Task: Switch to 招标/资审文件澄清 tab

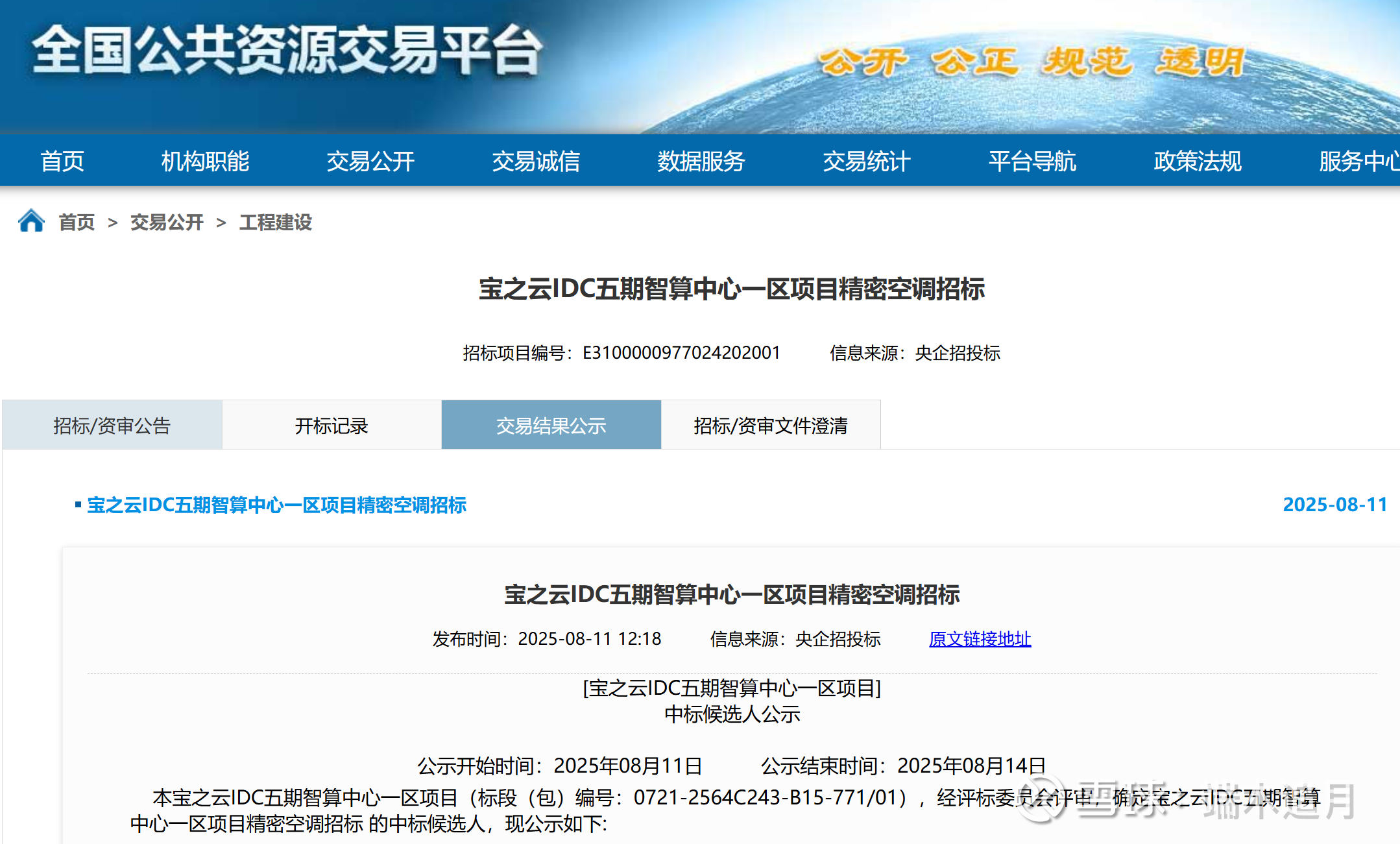Action: coord(771,425)
